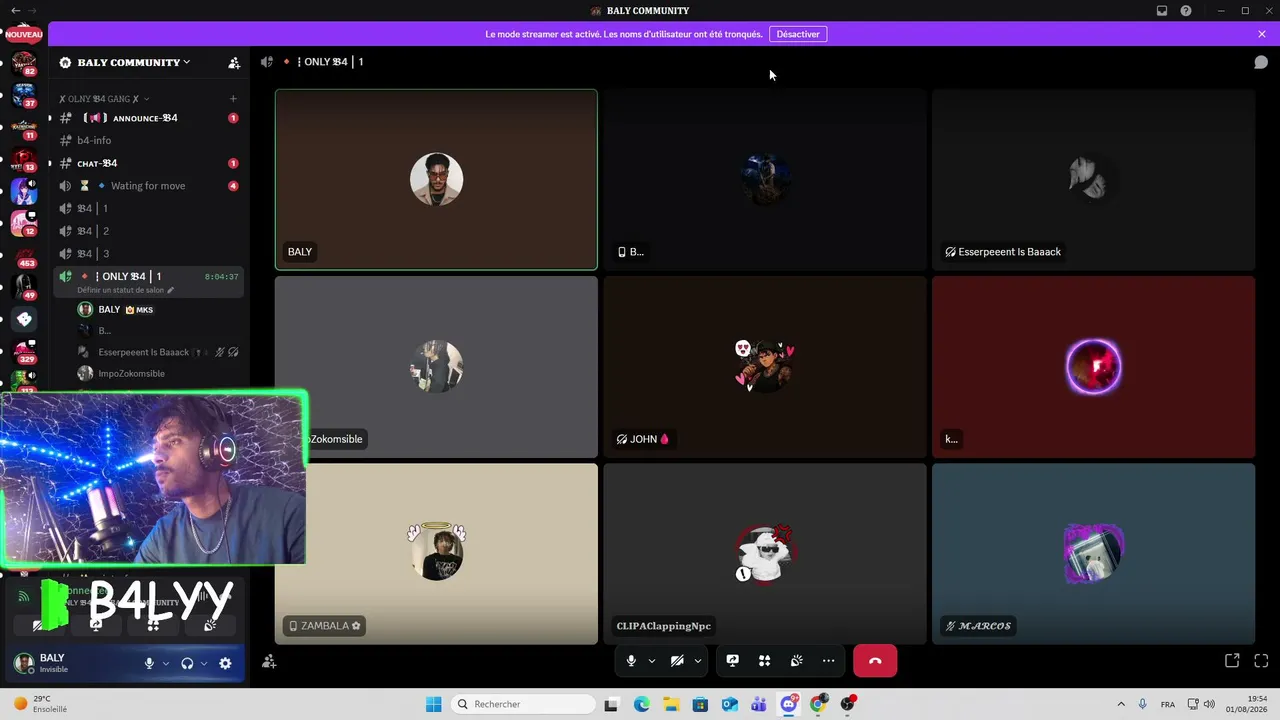Screen dimensions: 1280x720
Task: Share your screen from the call controls
Action: tap(733, 661)
